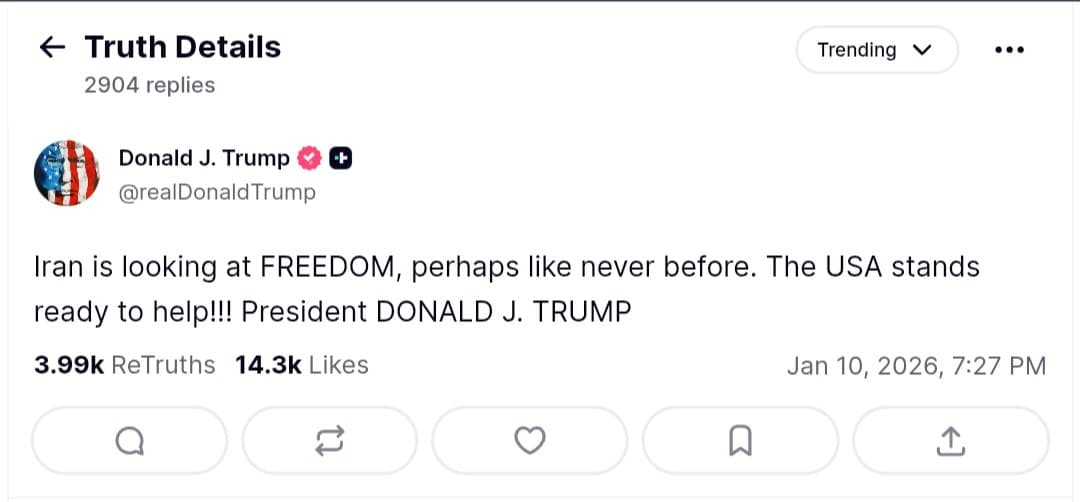The image size is (1080, 502).
Task: Click the Donald J. Trump display name
Action: click(204, 158)
